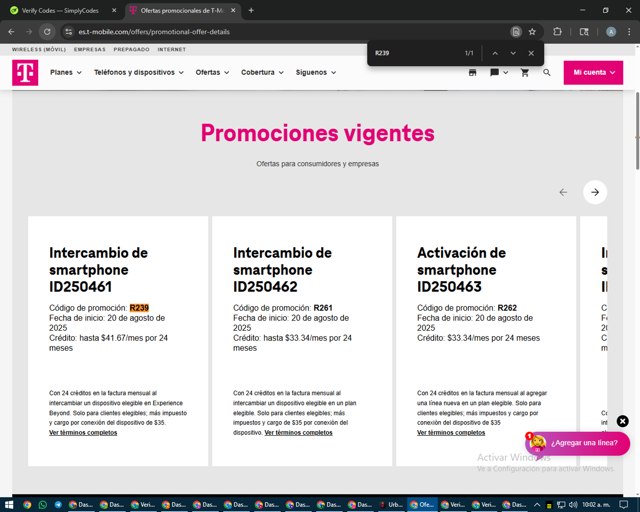Open the store locator icon
Viewport: 640px width, 512px height.
click(472, 73)
